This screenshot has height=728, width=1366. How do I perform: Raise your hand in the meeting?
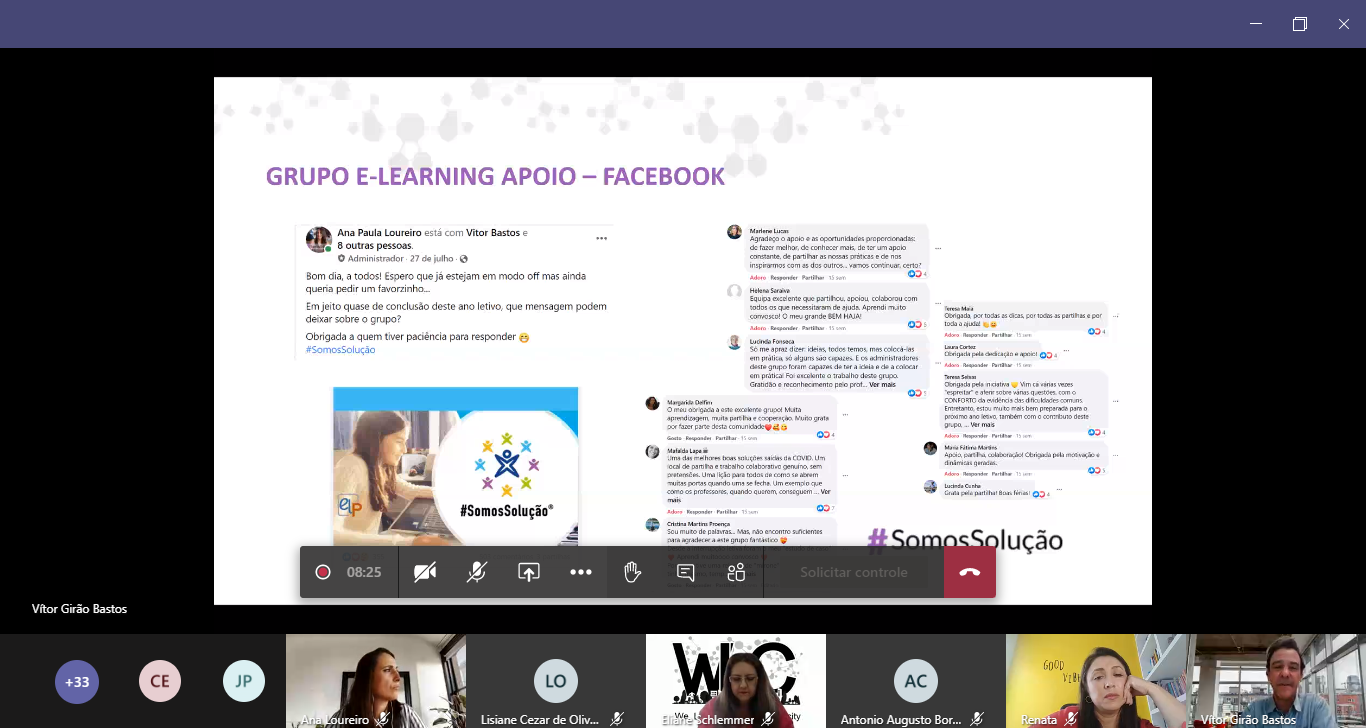(x=632, y=572)
